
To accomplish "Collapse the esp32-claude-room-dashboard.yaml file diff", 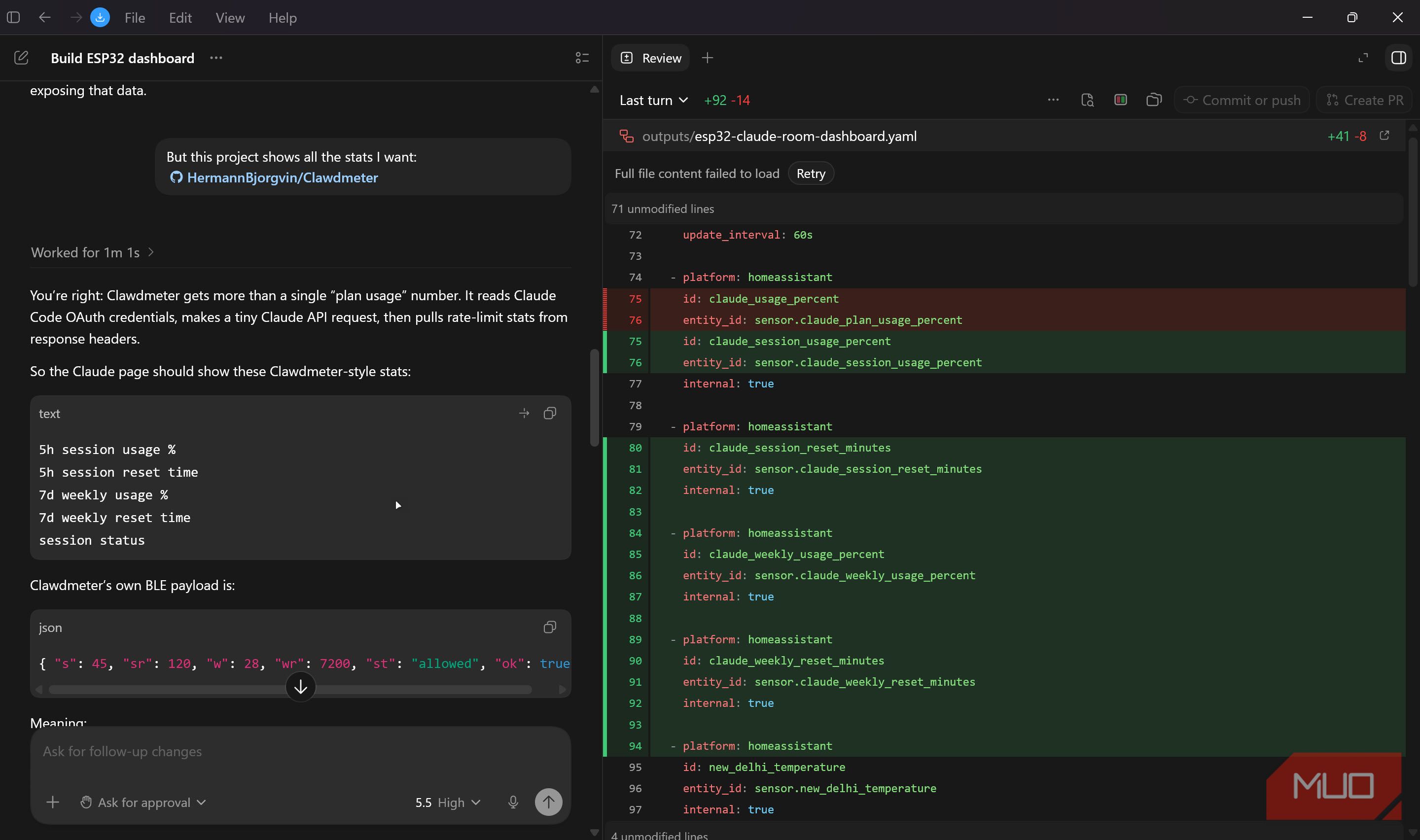I will tap(1004, 136).
